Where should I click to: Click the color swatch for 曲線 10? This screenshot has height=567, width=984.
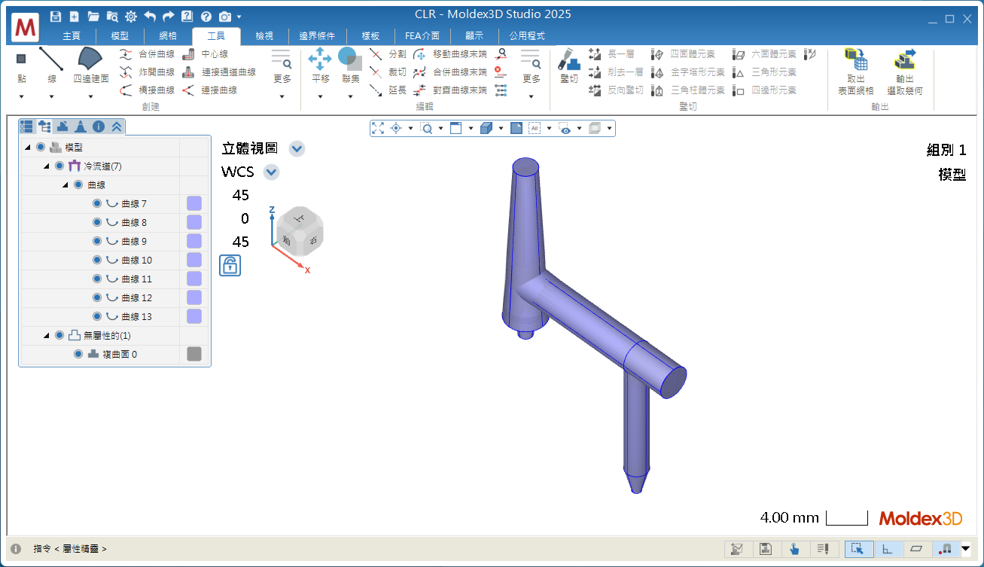194,260
